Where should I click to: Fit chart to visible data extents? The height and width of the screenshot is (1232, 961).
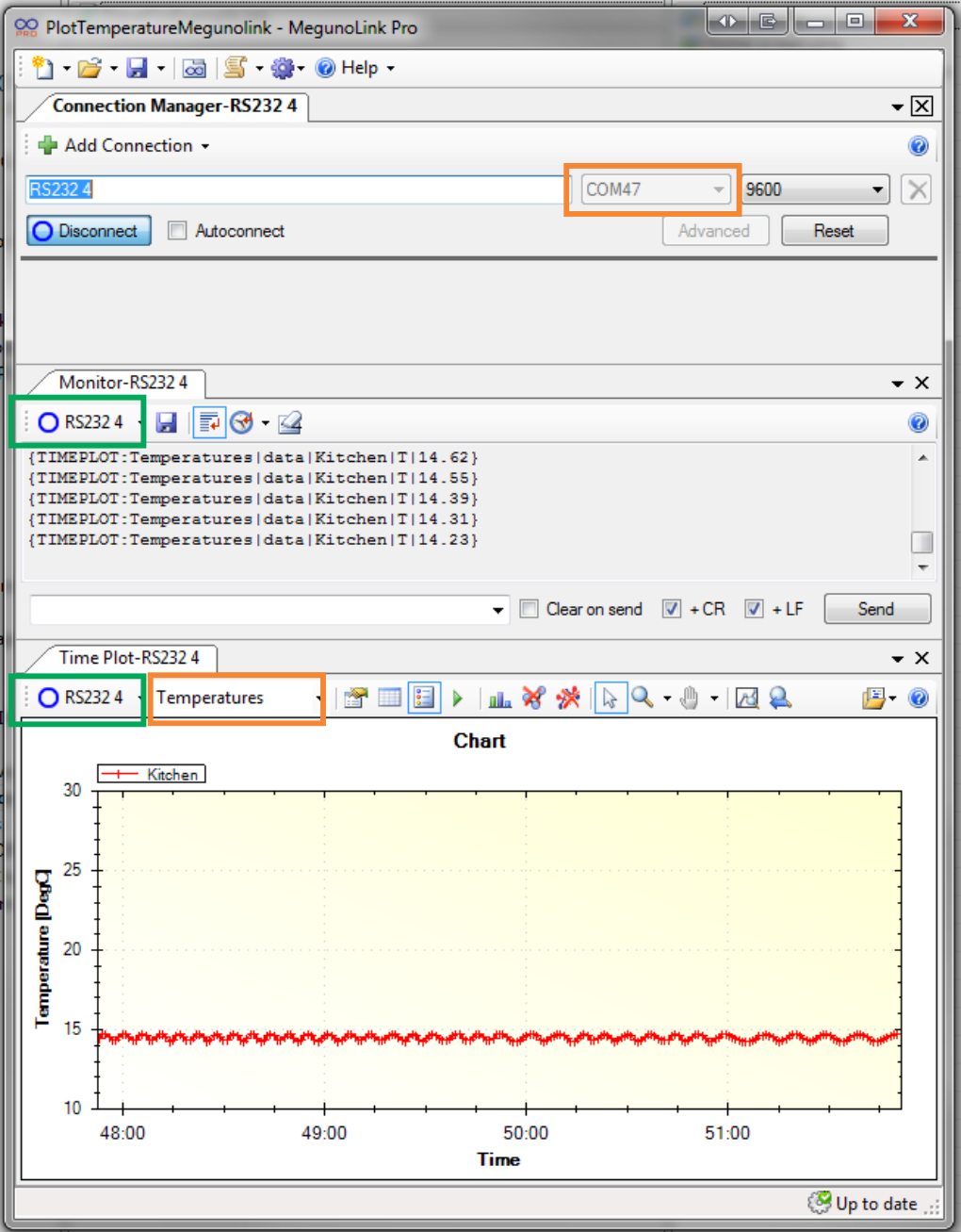747,698
